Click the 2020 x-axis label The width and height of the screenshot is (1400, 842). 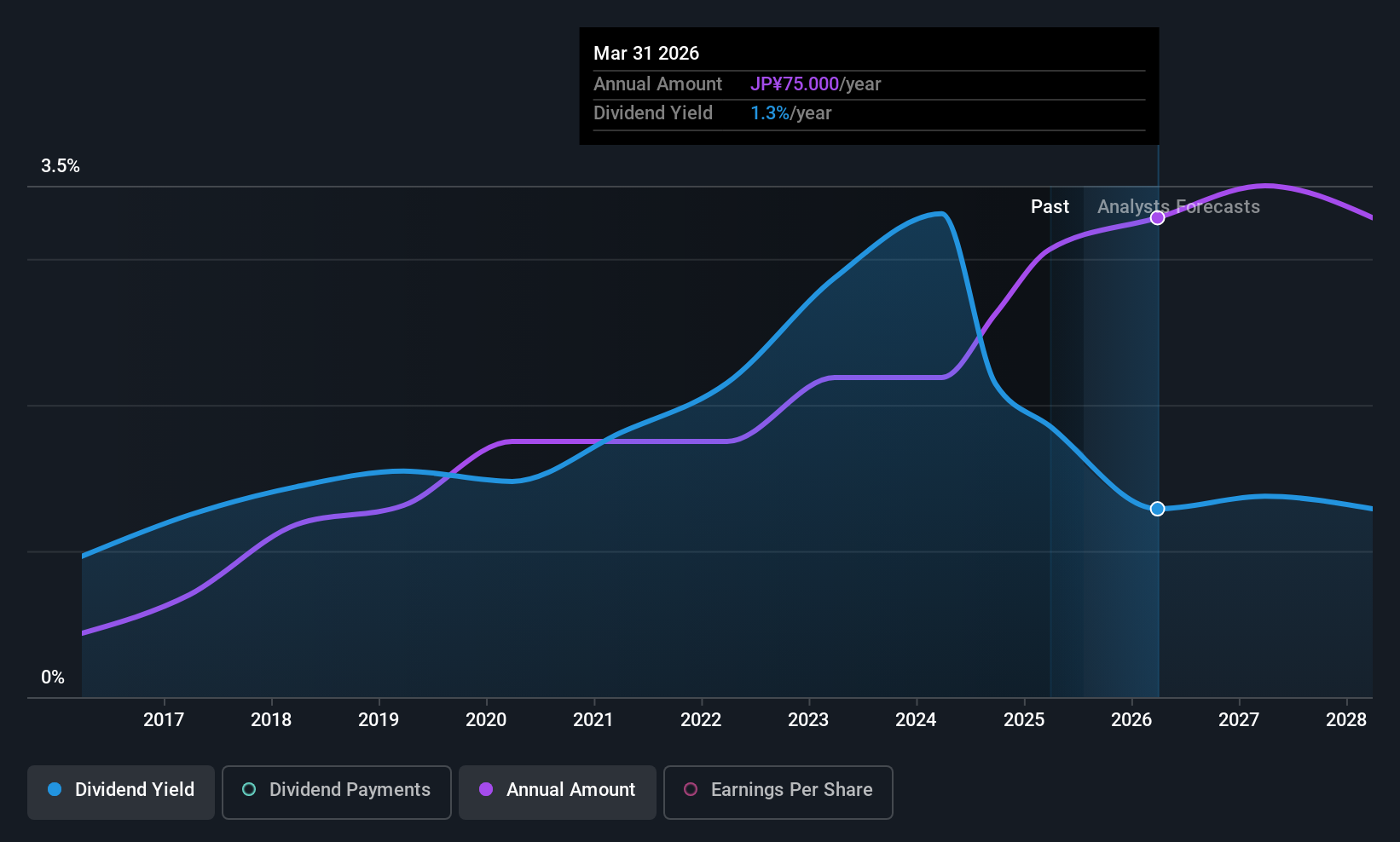tap(486, 720)
